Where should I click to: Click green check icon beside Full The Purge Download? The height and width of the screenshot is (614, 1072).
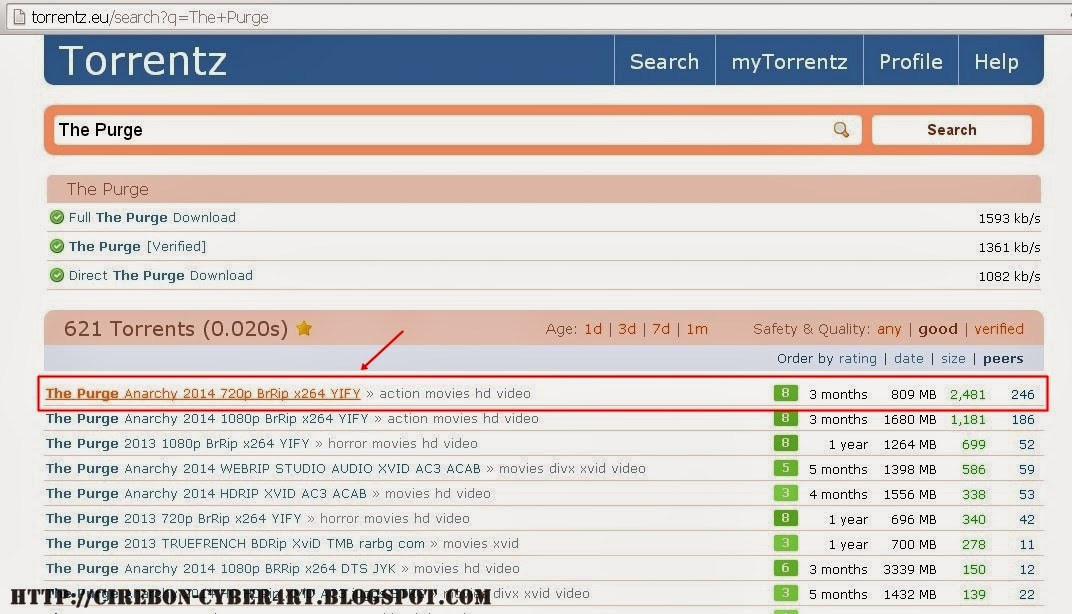57,217
